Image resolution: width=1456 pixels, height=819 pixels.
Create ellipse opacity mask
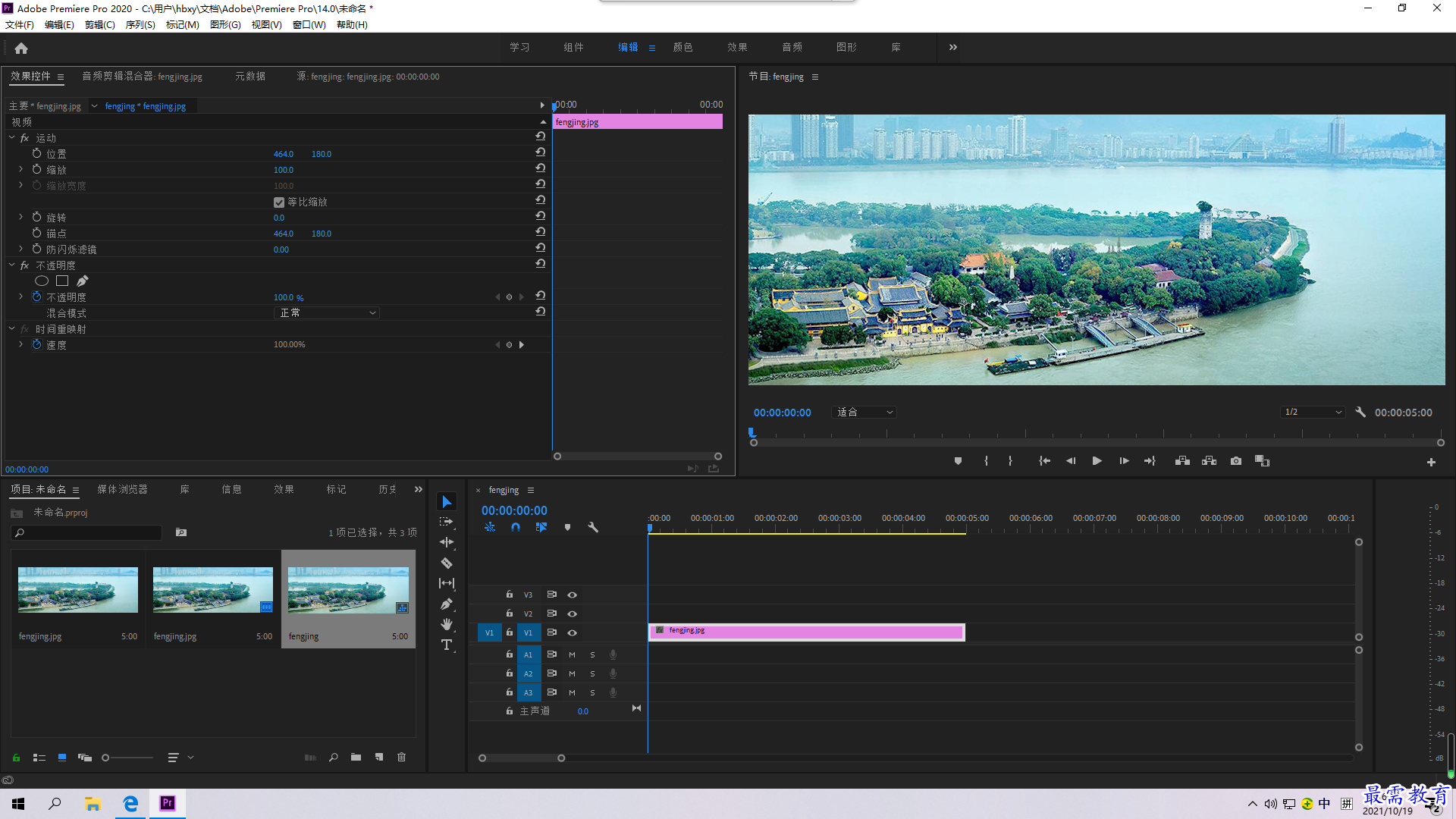[x=42, y=281]
